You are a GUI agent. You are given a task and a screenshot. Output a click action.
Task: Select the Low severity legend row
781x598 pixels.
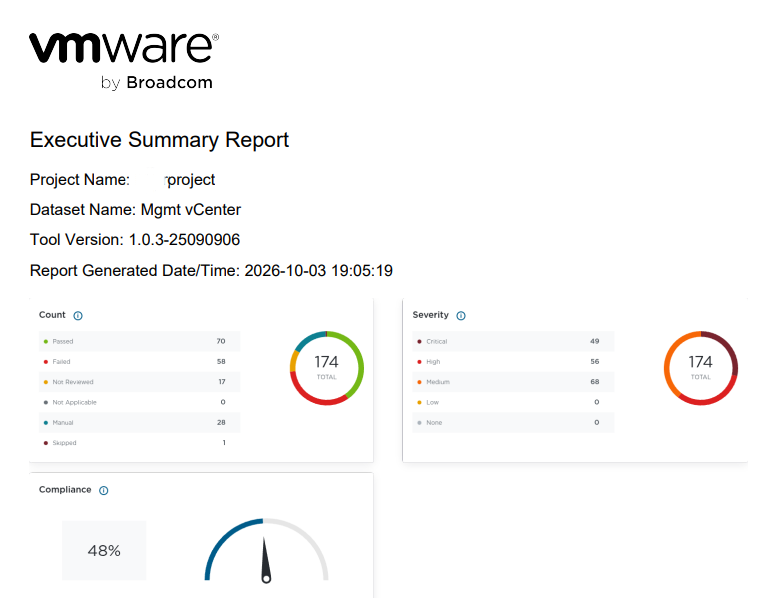[512, 402]
